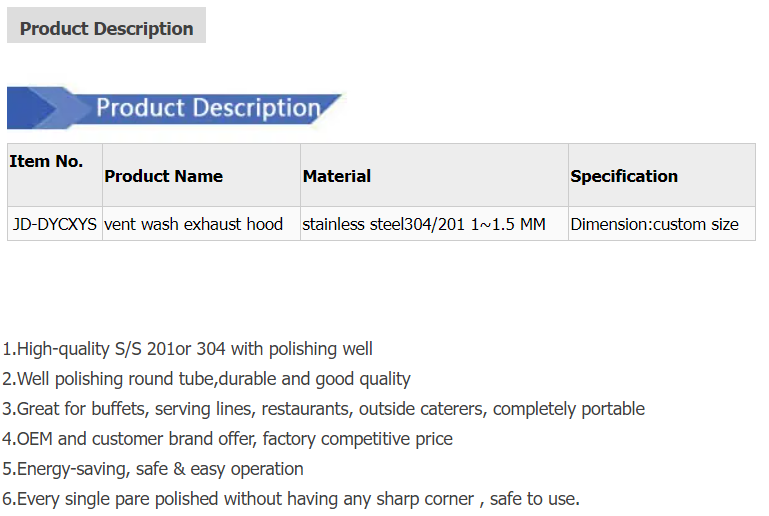Click line 2 about polishing round tube
Viewport: 769px width, 516px height.
[x=206, y=379]
